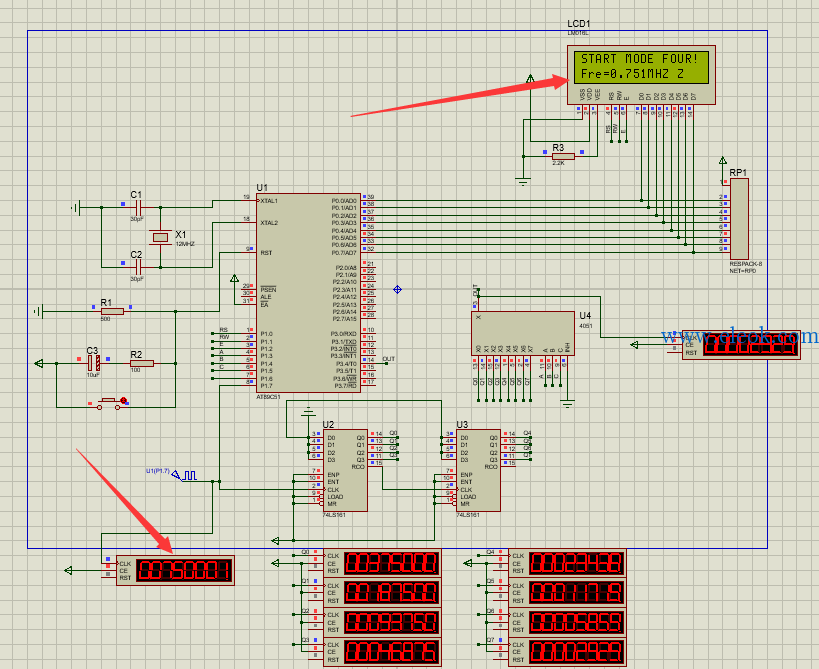The image size is (819, 669).
Task: Click the U4 4051 multiplexer
Action: coord(522,334)
